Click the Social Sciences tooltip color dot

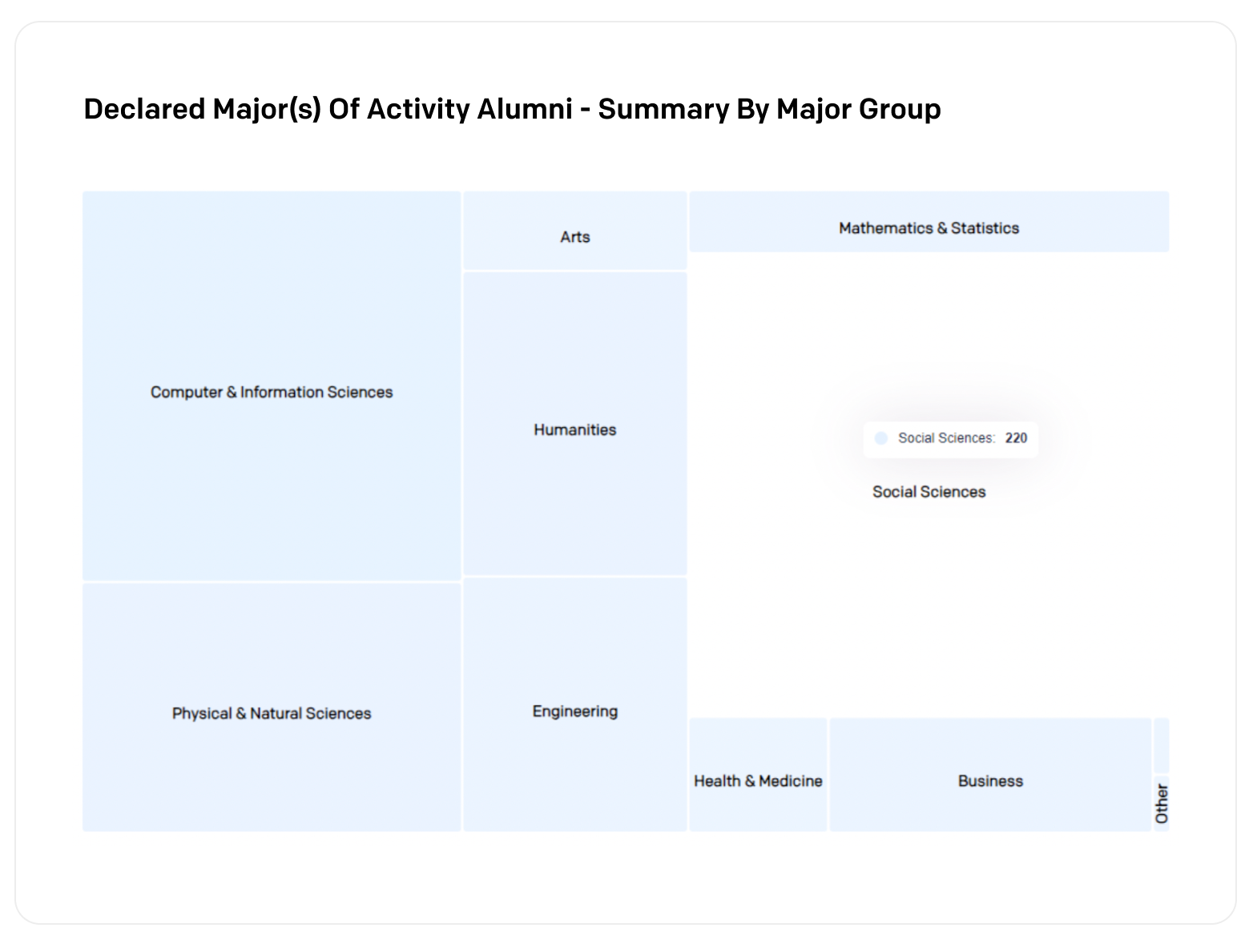881,438
